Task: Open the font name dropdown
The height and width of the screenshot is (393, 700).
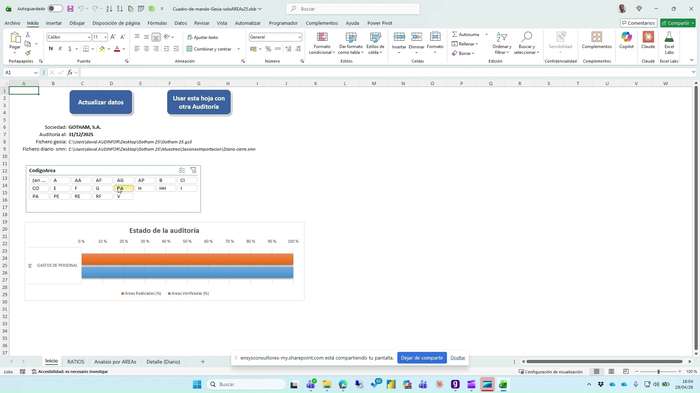Action: point(89,37)
